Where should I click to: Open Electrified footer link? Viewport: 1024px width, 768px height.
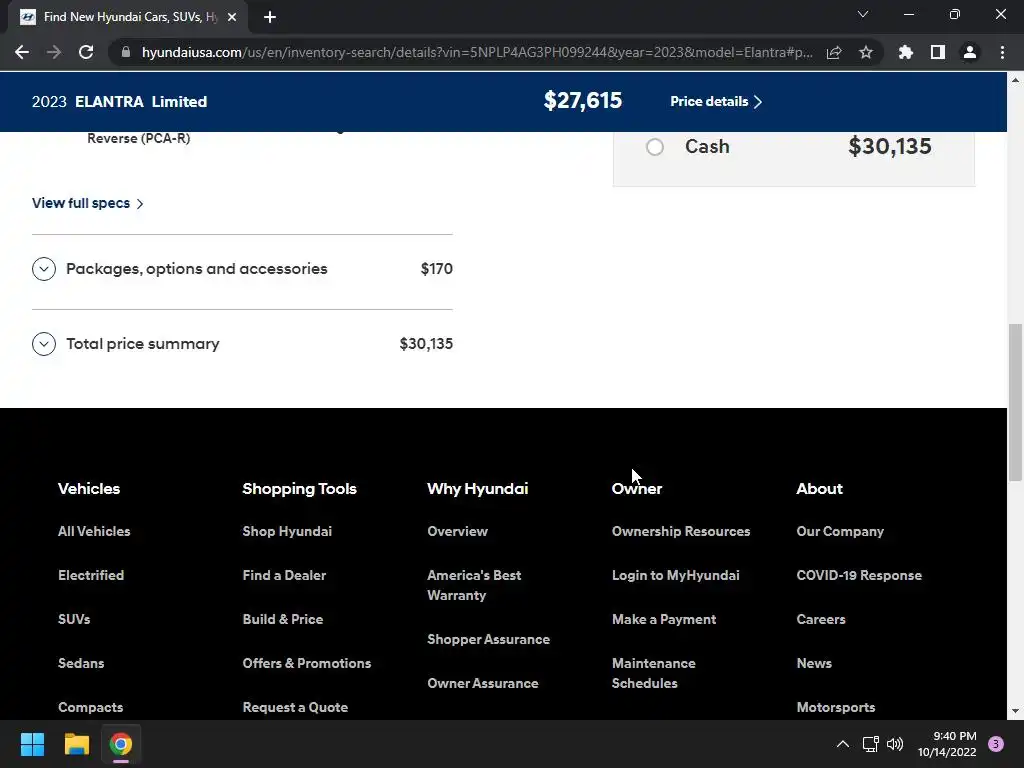coord(91,575)
